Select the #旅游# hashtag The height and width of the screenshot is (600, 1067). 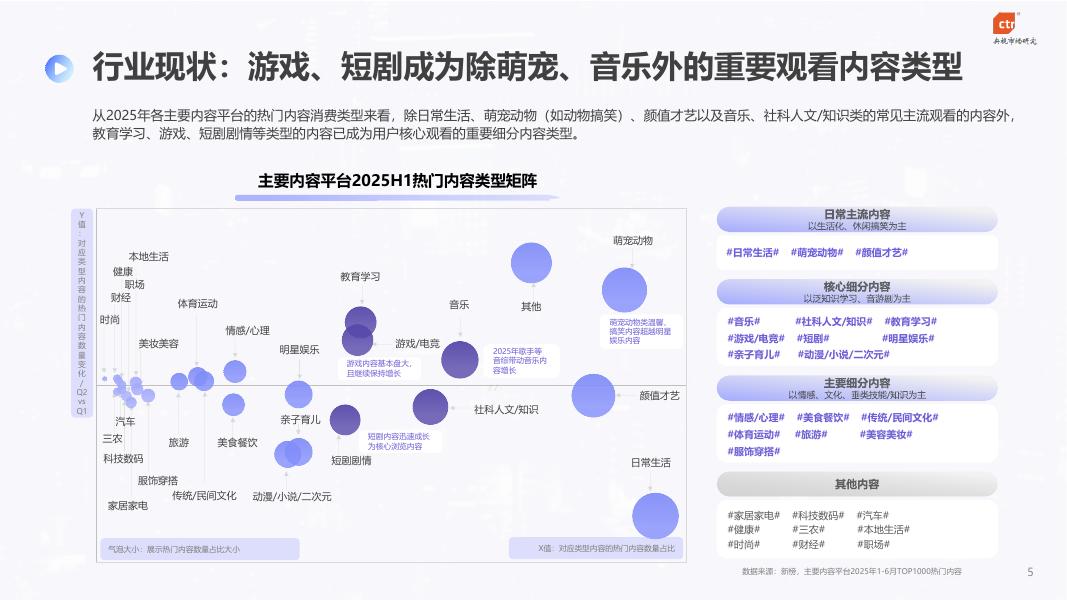811,434
